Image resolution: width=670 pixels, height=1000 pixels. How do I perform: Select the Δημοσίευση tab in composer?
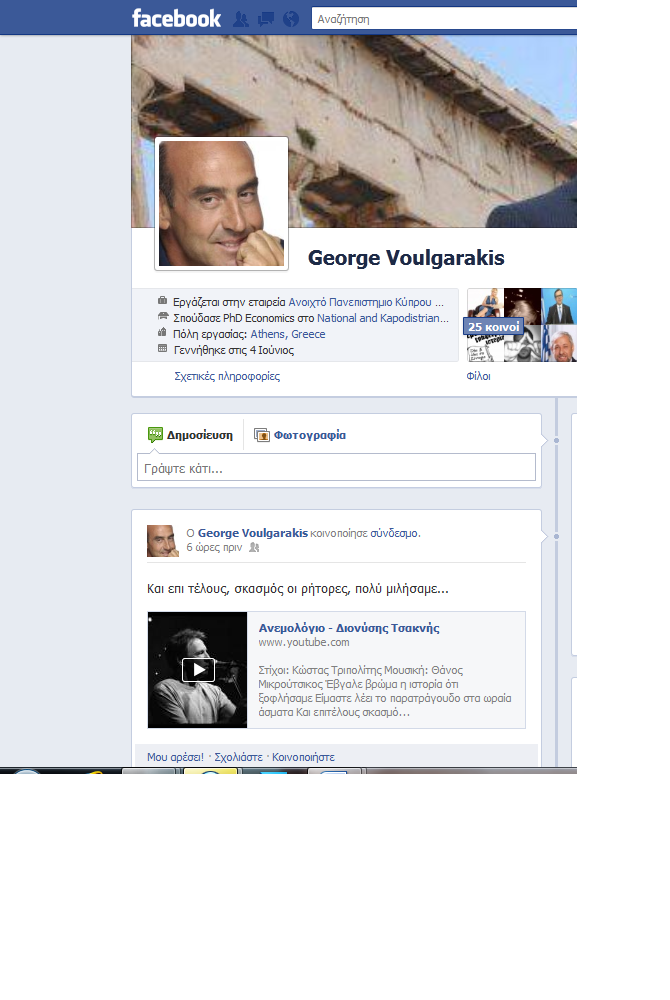(x=191, y=435)
